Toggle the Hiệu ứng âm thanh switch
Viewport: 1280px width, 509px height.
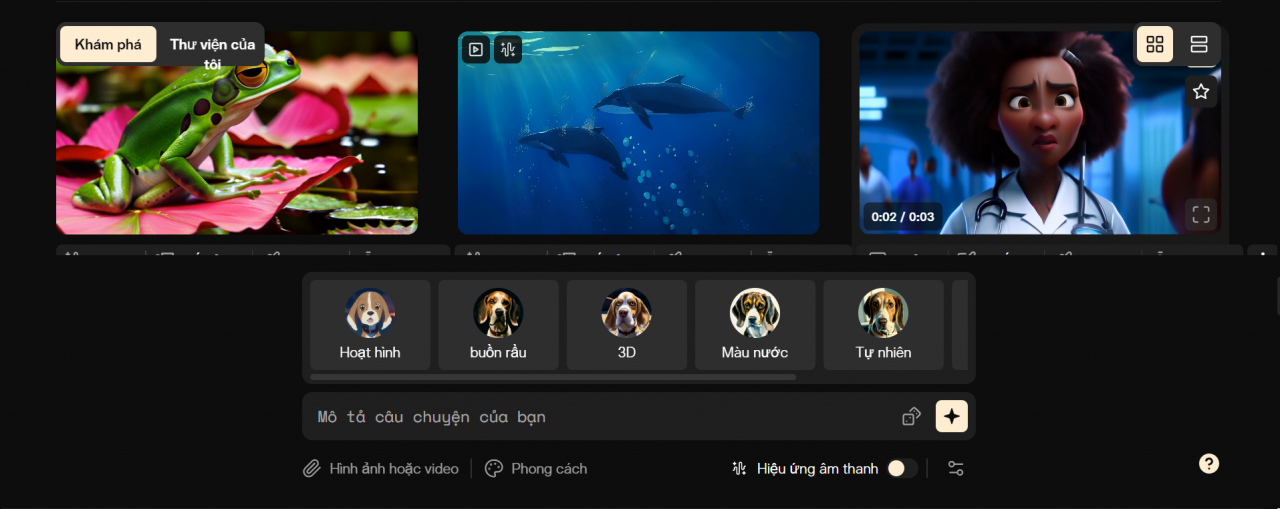click(902, 468)
